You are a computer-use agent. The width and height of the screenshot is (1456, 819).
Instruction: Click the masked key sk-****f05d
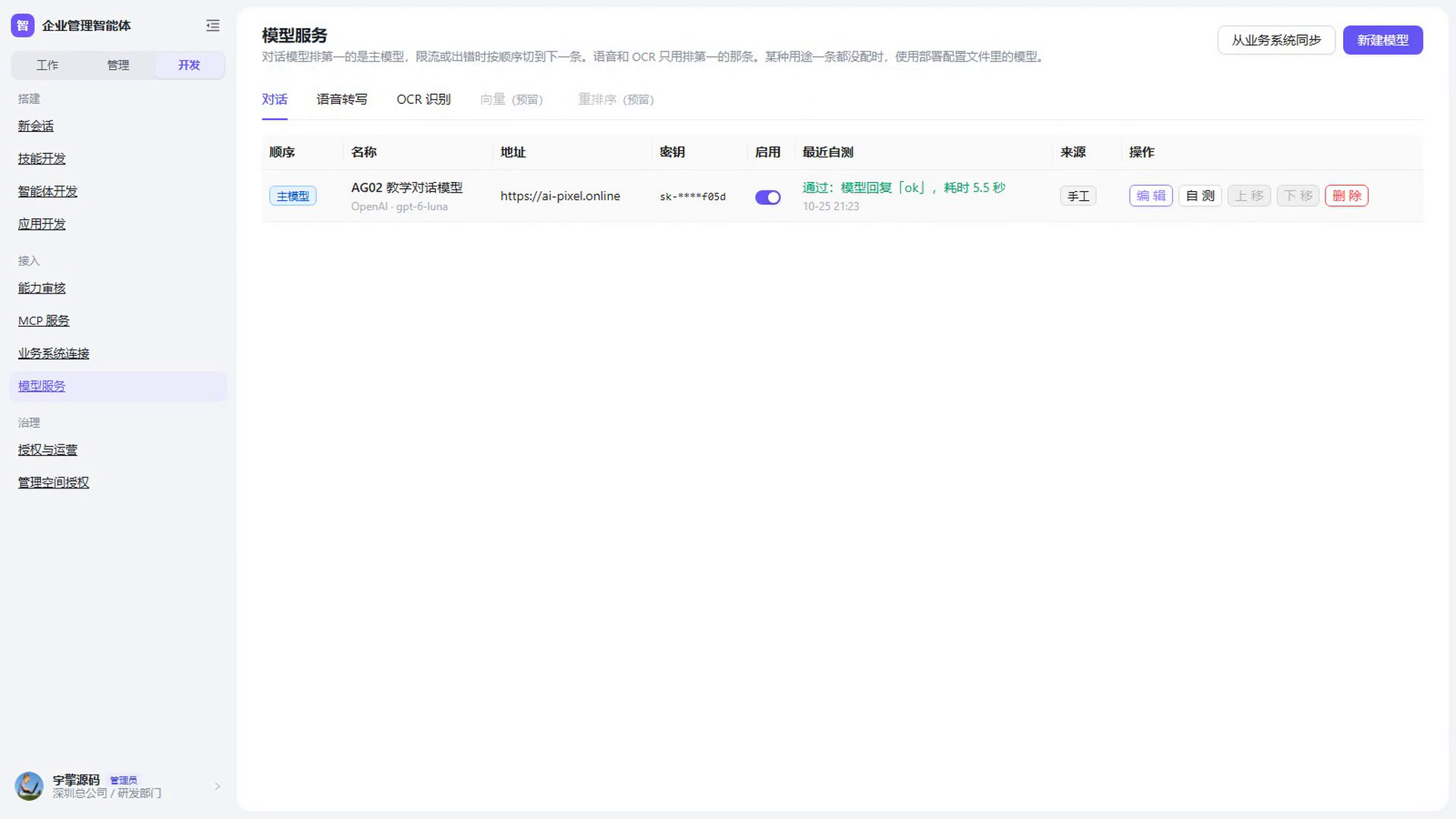[692, 196]
